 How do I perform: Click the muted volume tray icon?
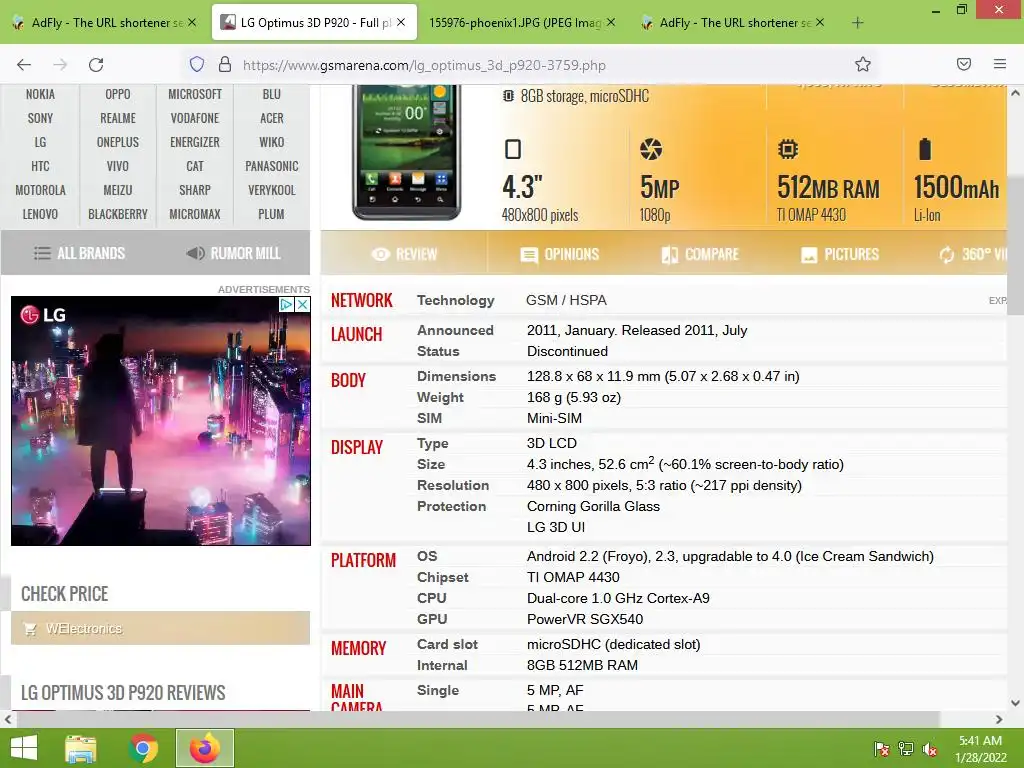click(x=930, y=749)
